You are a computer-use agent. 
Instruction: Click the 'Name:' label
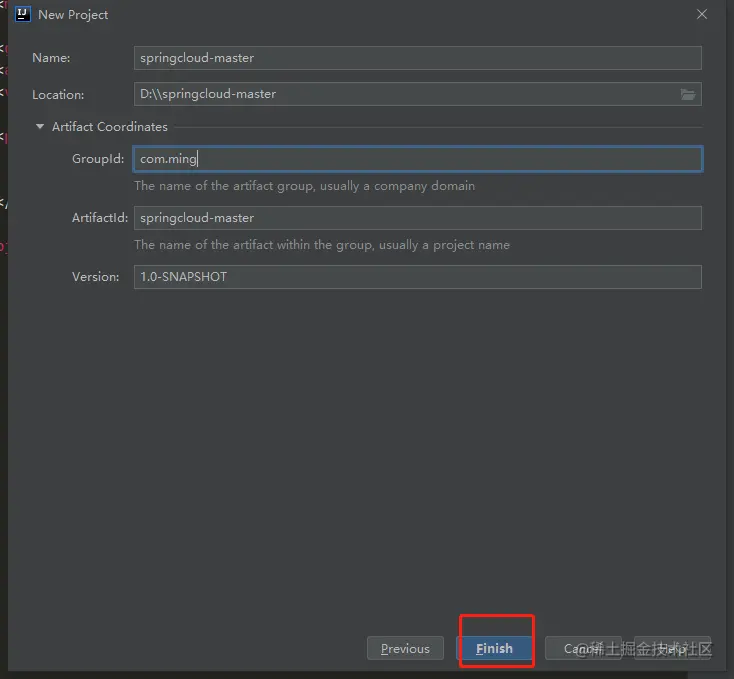[51, 58]
